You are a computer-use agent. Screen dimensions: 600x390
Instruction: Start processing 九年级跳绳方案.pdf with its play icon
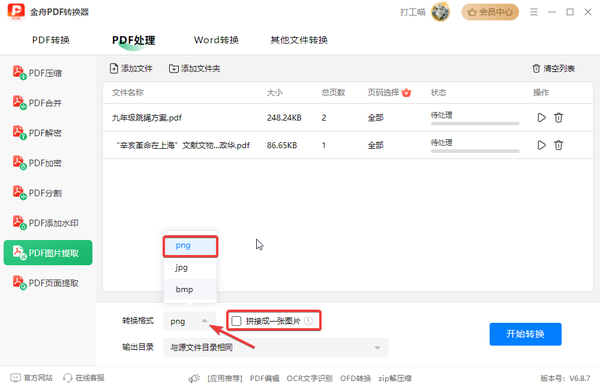541,117
